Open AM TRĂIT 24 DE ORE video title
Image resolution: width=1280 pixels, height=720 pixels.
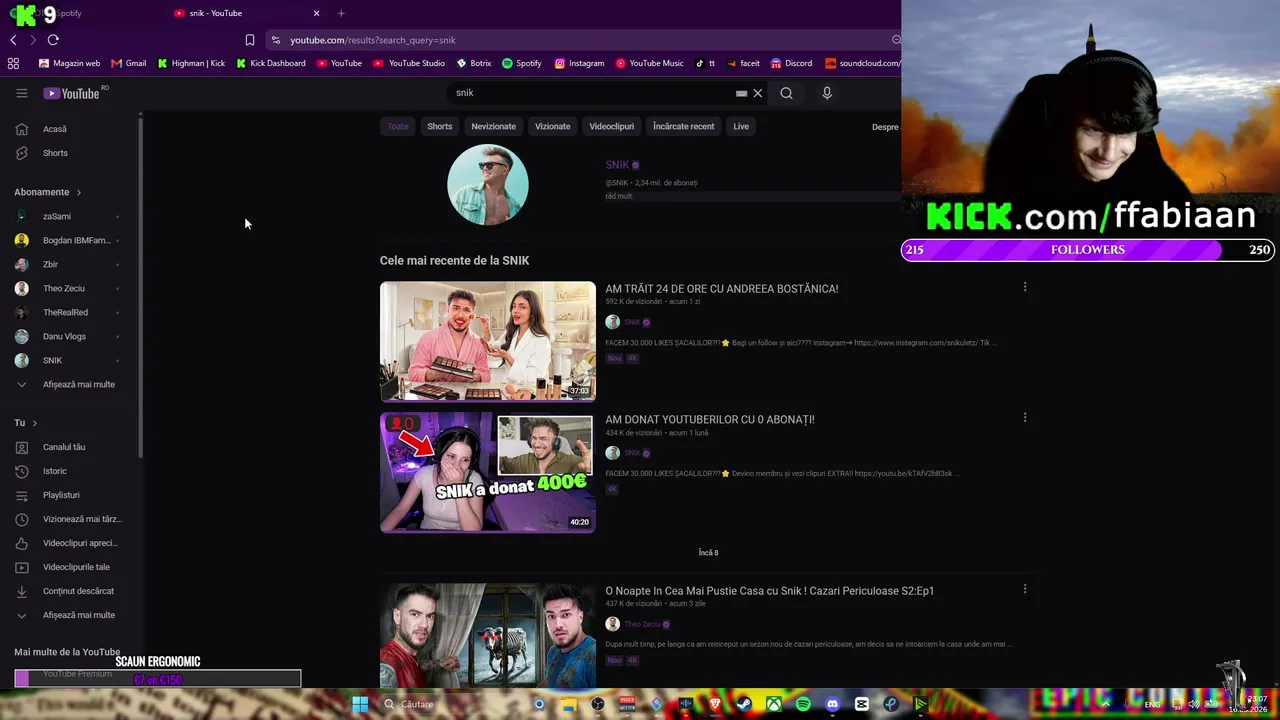coord(722,289)
